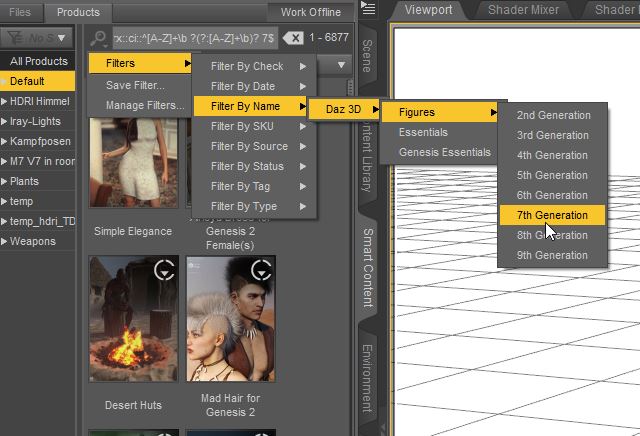This screenshot has height=436, width=640.
Task: Click the search magnifier icon
Action: click(99, 38)
